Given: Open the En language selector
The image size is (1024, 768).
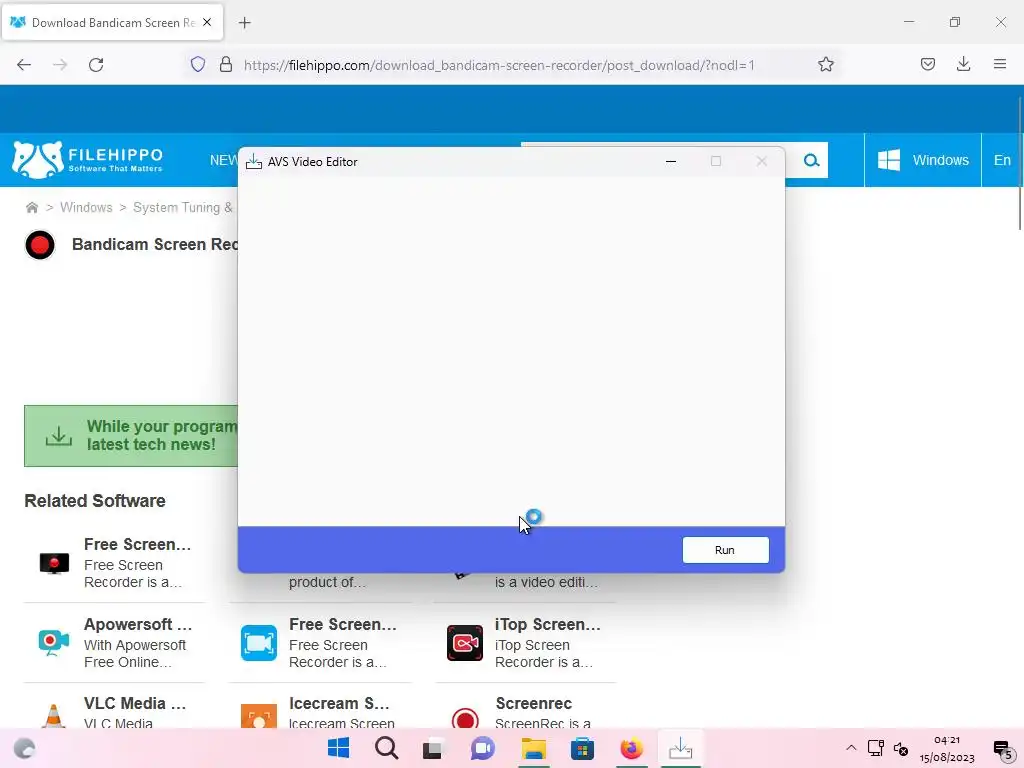Looking at the screenshot, I should click(x=1002, y=160).
